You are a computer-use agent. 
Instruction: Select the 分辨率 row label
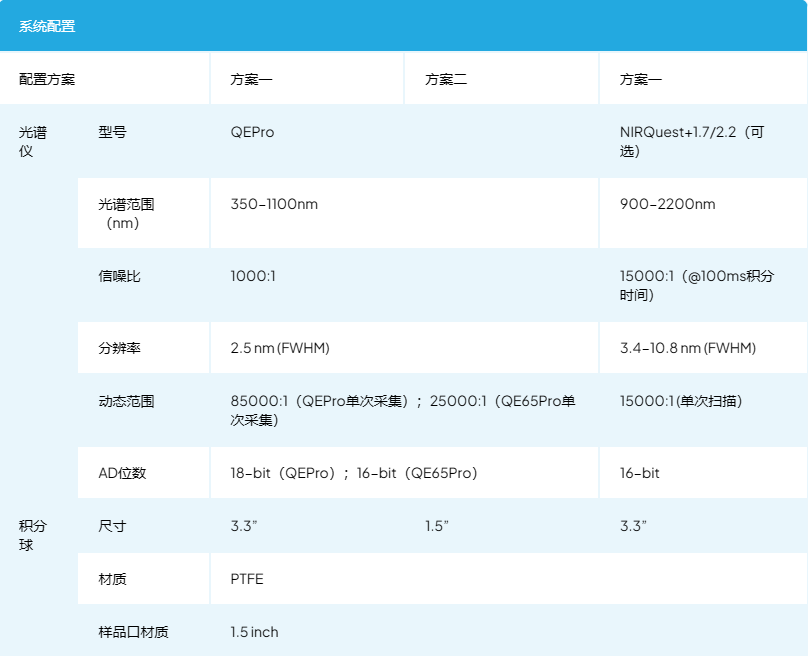[x=120, y=348]
